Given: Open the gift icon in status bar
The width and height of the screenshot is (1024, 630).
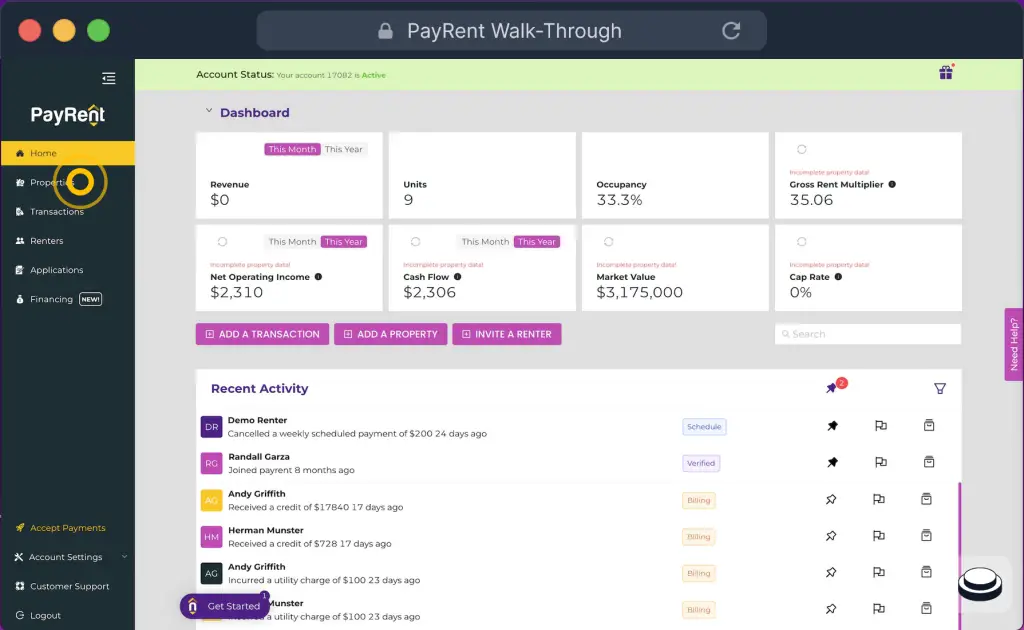Looking at the screenshot, I should pyautogui.click(x=945, y=73).
